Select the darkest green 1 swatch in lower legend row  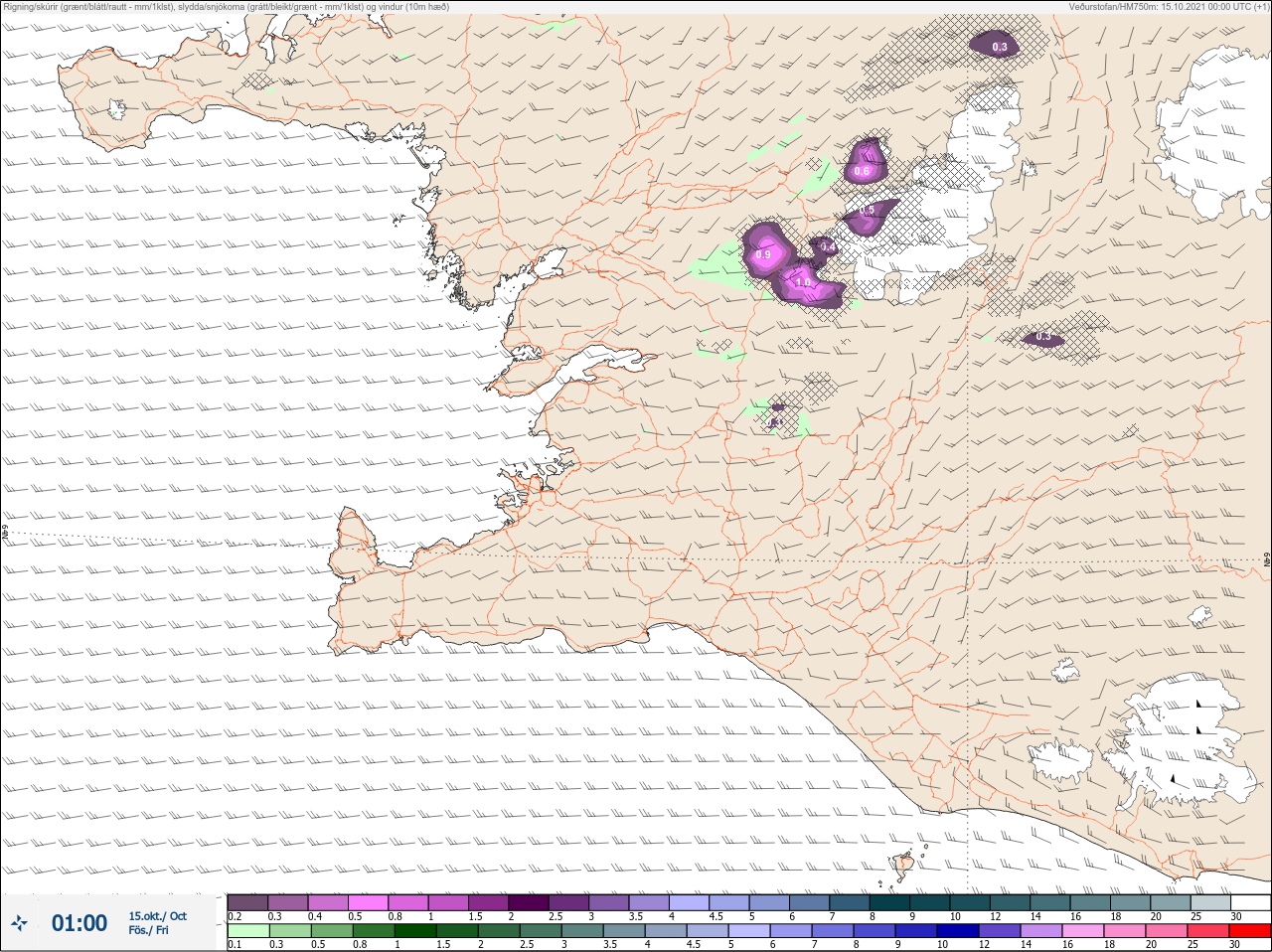tap(414, 930)
